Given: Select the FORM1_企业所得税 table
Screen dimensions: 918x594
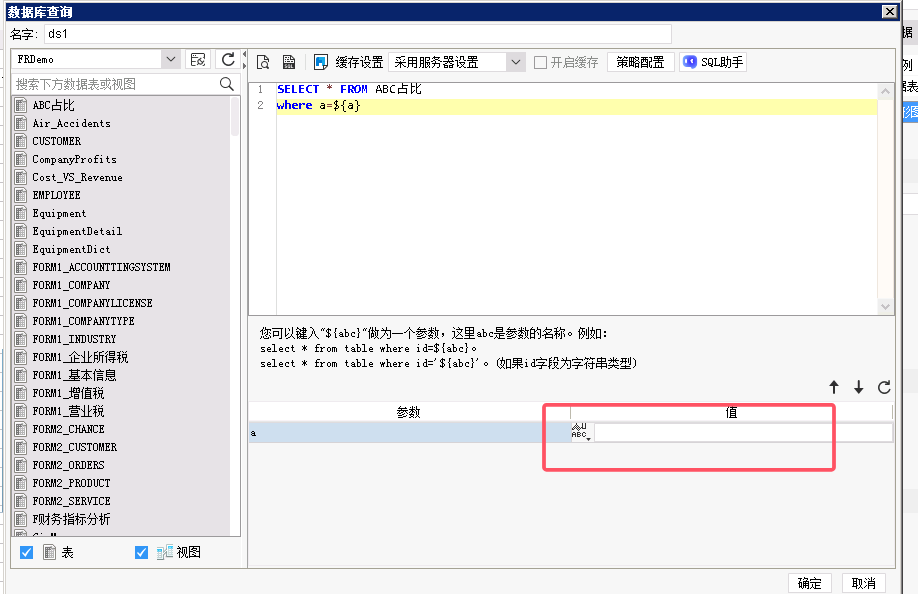Looking at the screenshot, I should coord(122,357).
